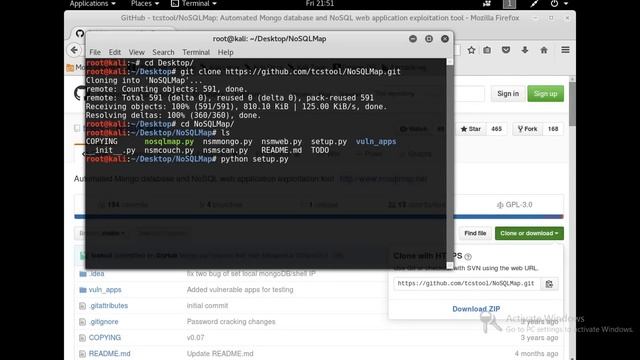
Task: Click the COPYING file icon
Action: (x=82, y=338)
